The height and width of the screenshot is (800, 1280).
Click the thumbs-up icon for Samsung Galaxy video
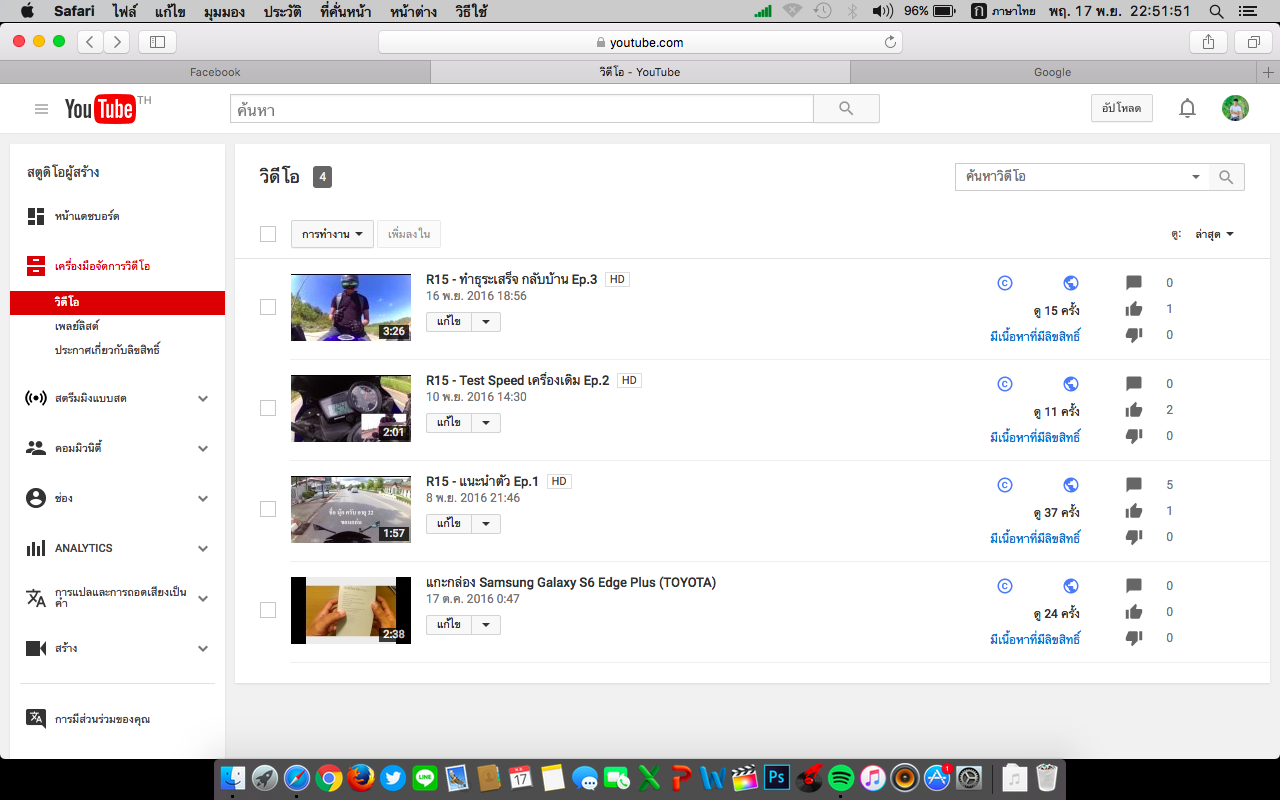click(1134, 612)
